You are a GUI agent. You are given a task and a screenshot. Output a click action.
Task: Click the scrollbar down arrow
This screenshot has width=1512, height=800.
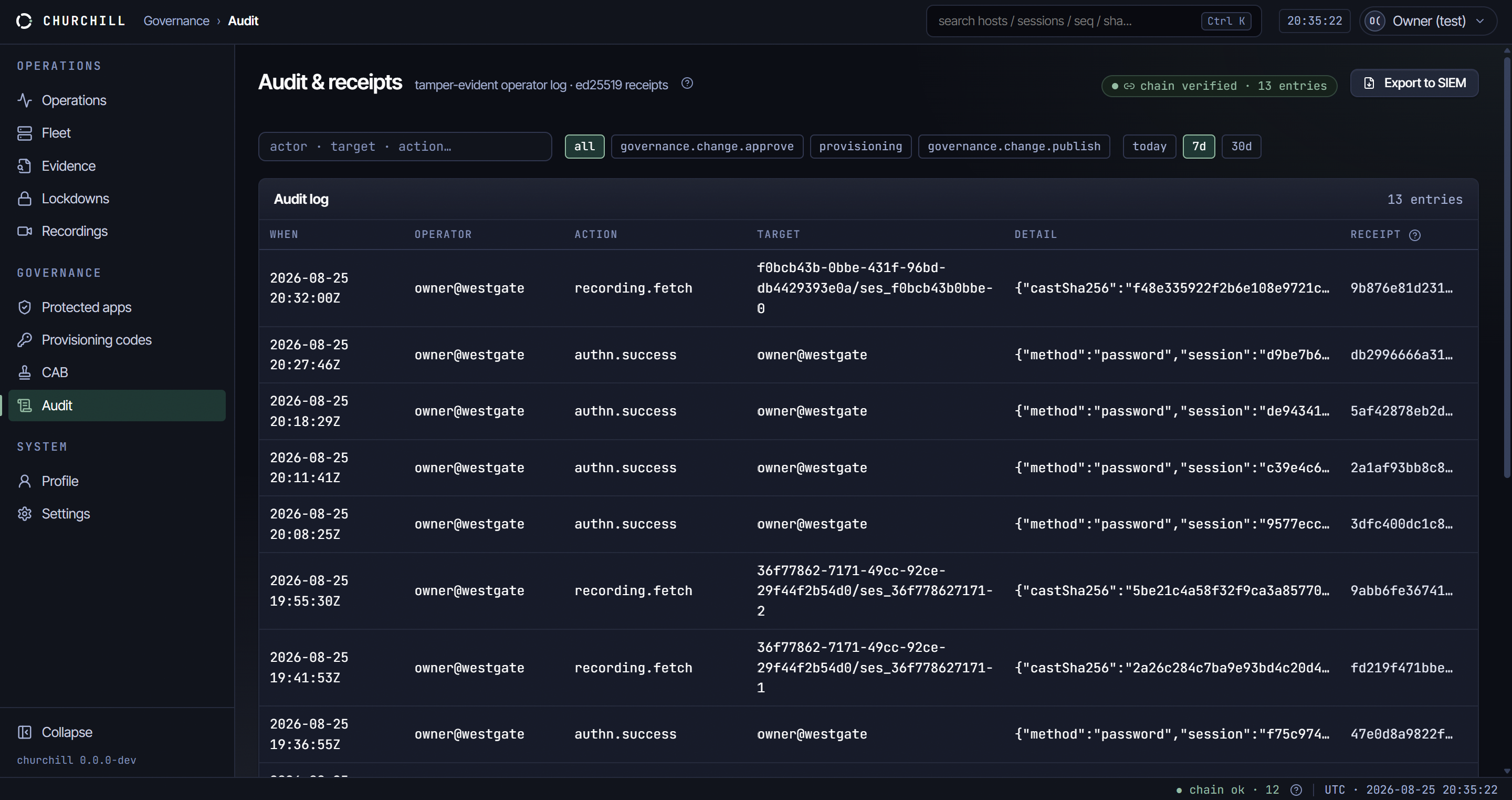coord(1507,771)
